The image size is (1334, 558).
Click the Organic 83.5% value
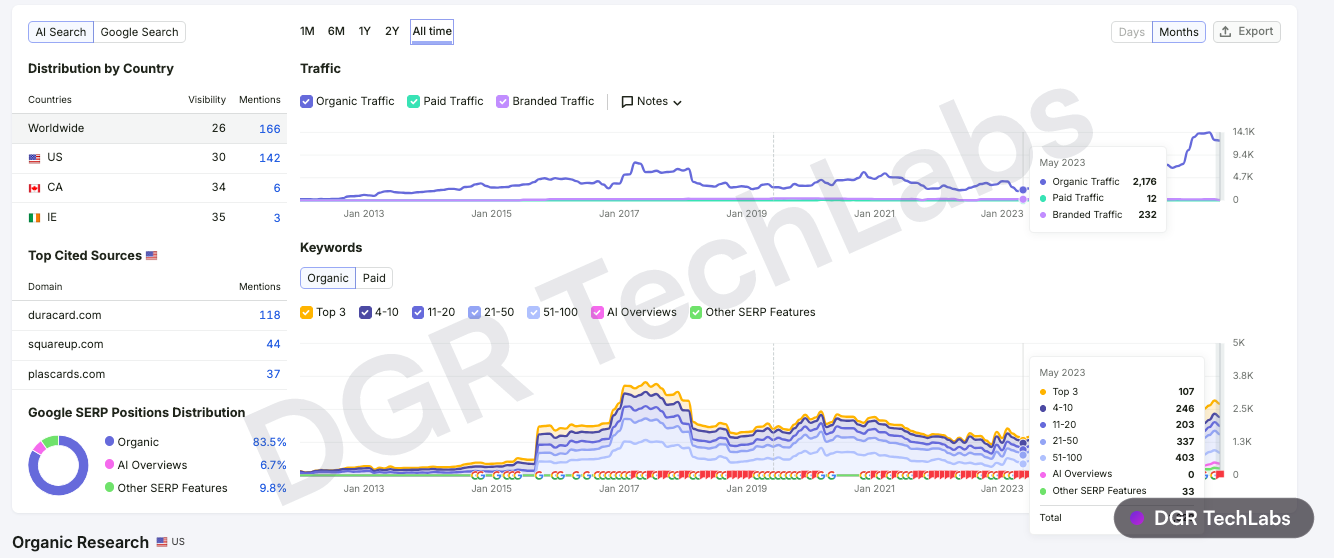(x=269, y=442)
